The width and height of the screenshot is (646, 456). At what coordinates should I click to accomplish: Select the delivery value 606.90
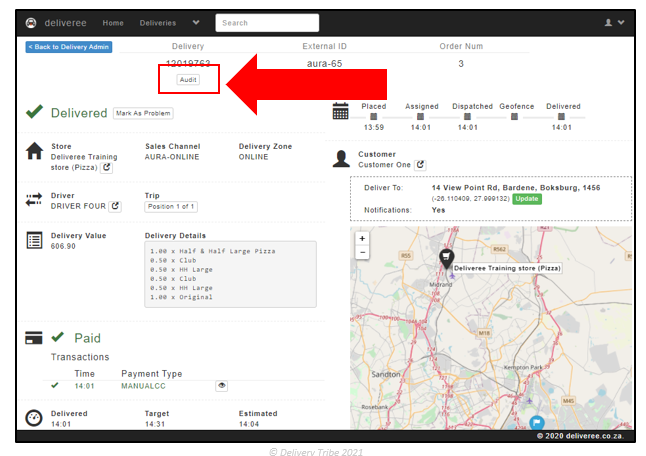[x=63, y=246]
